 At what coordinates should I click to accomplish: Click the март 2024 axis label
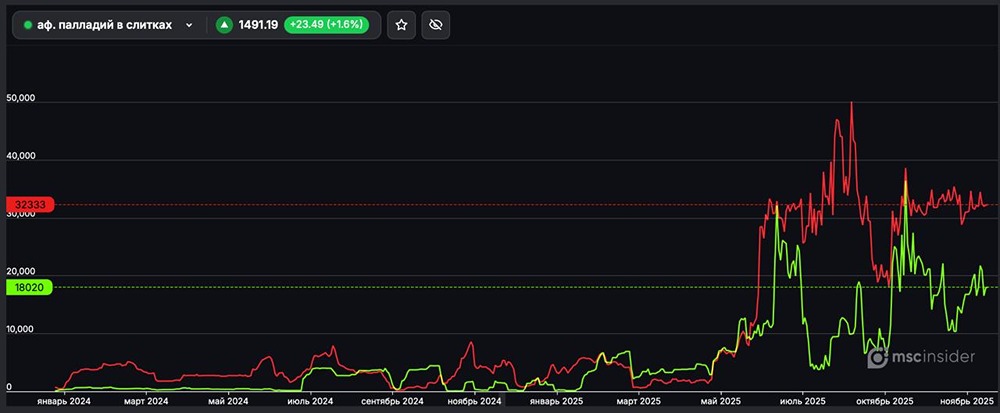pyautogui.click(x=146, y=402)
